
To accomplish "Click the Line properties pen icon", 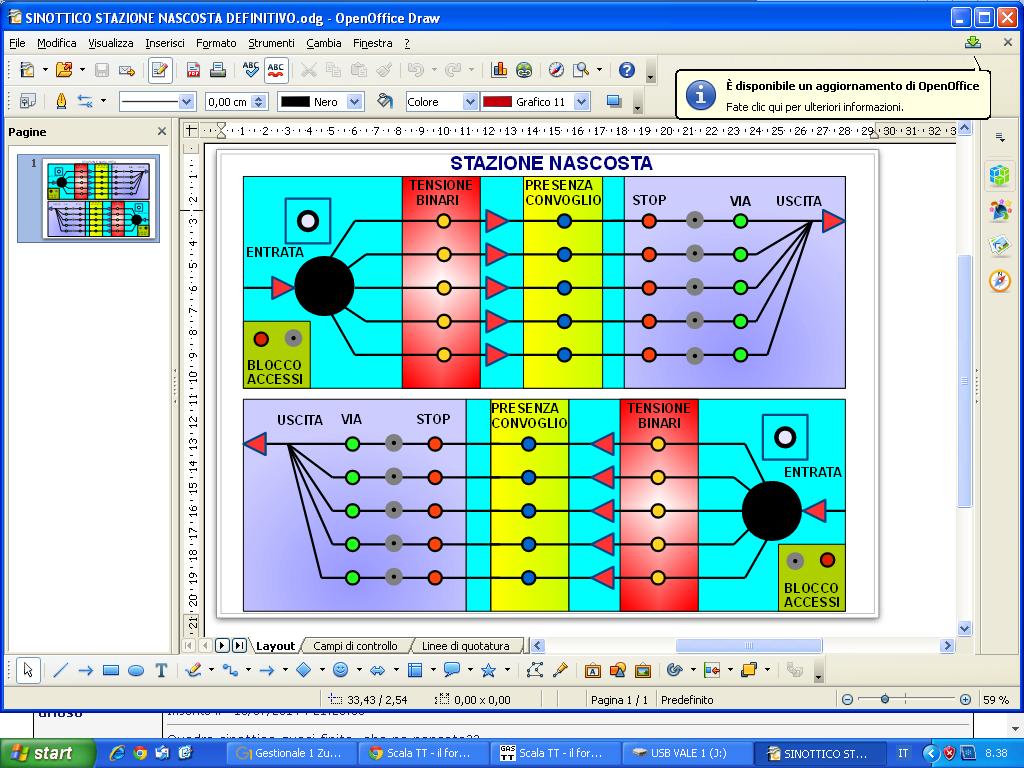I will pyautogui.click(x=61, y=101).
